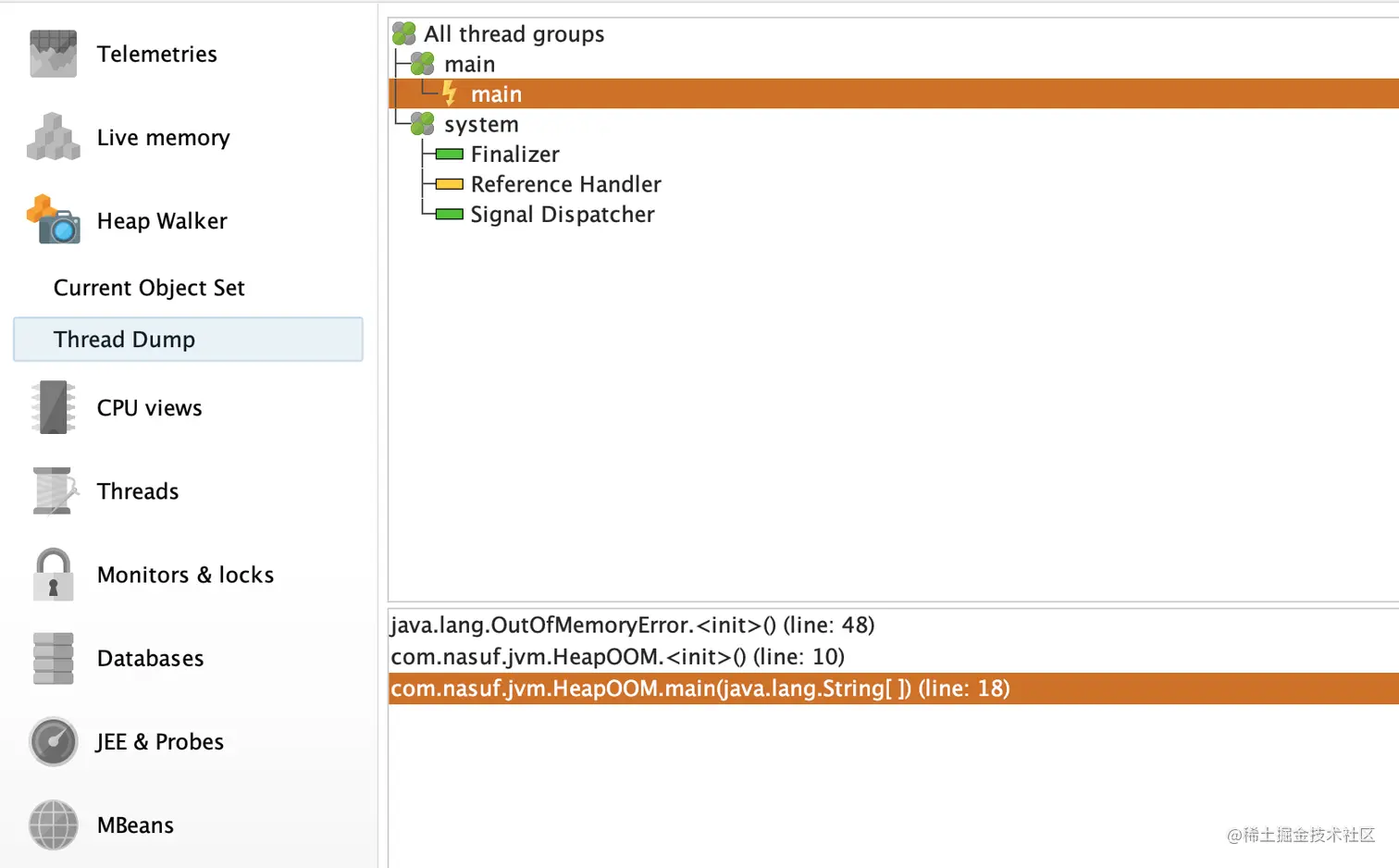Open the Telemetries section
Screen dimensions: 1399x868
pyautogui.click(x=157, y=54)
